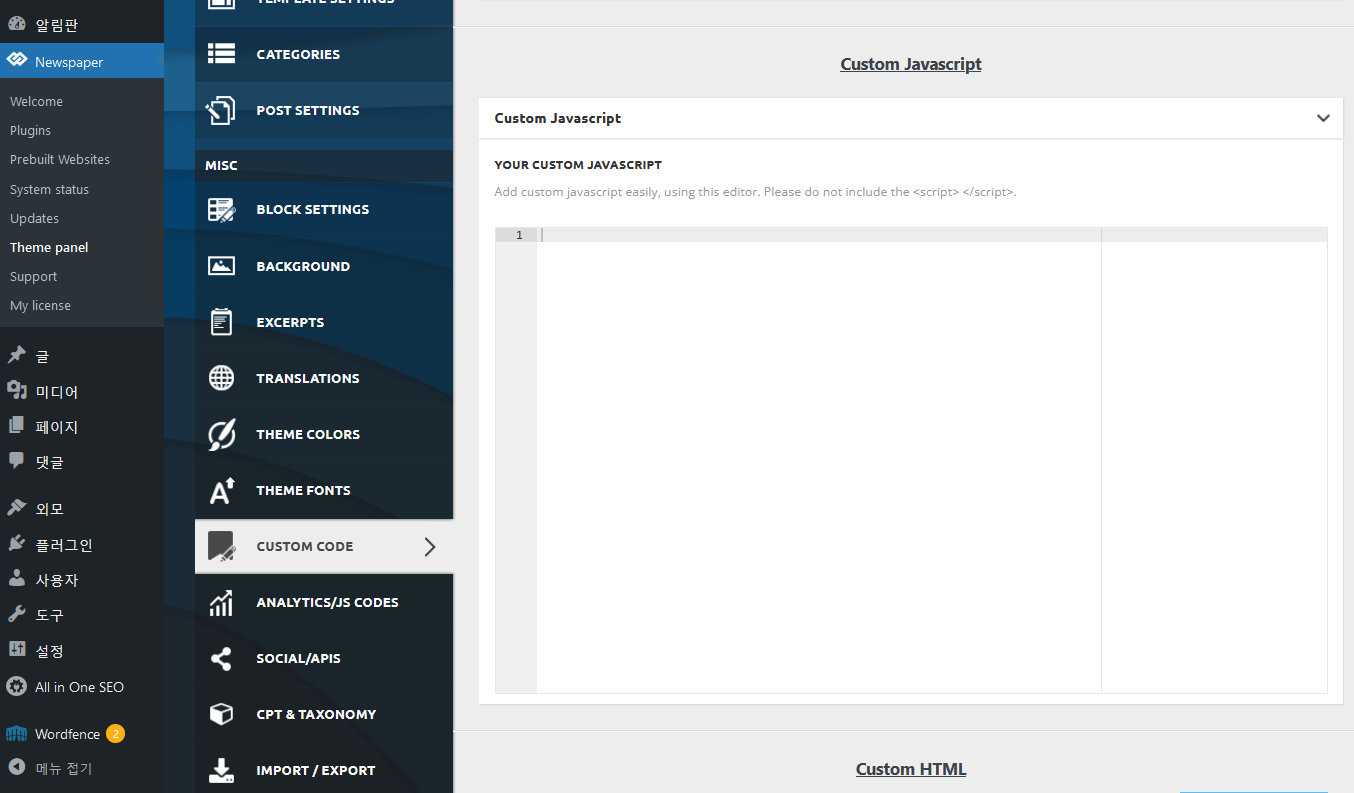Go to the Welcome submenu link
This screenshot has width=1354, height=793.
36,101
